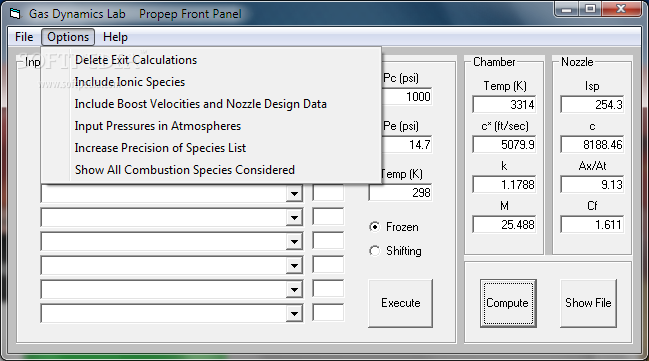Click the Cf field showing 1.611
649x361 pixels.
[592, 225]
